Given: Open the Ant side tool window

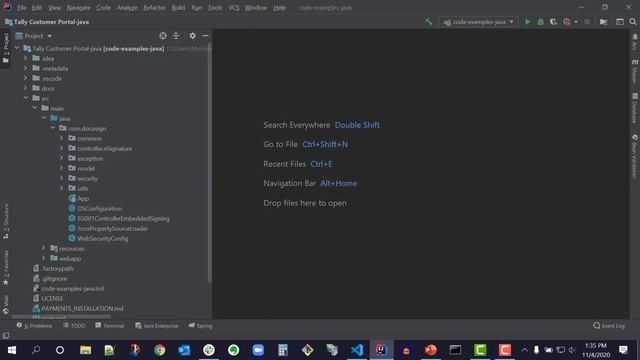Looking at the screenshot, I should pos(635,42).
